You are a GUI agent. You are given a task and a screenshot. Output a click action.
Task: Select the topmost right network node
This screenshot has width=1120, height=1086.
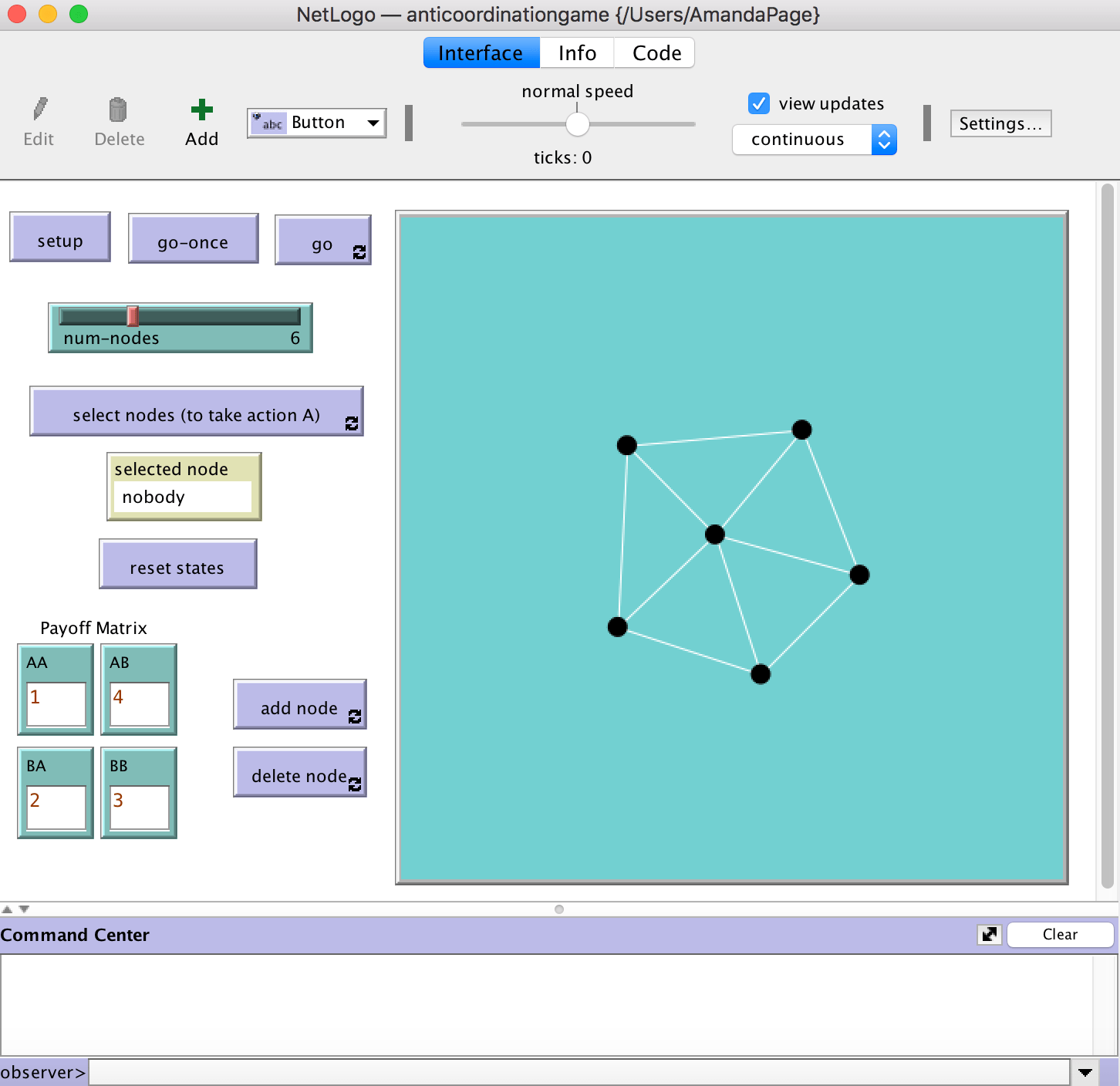[x=802, y=430]
